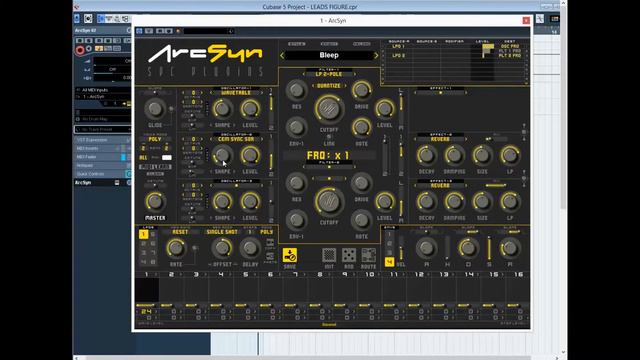This screenshot has width=640, height=360.
Task: Toggle the Link switch under Filter 1 Cutoff
Action: pos(329,137)
